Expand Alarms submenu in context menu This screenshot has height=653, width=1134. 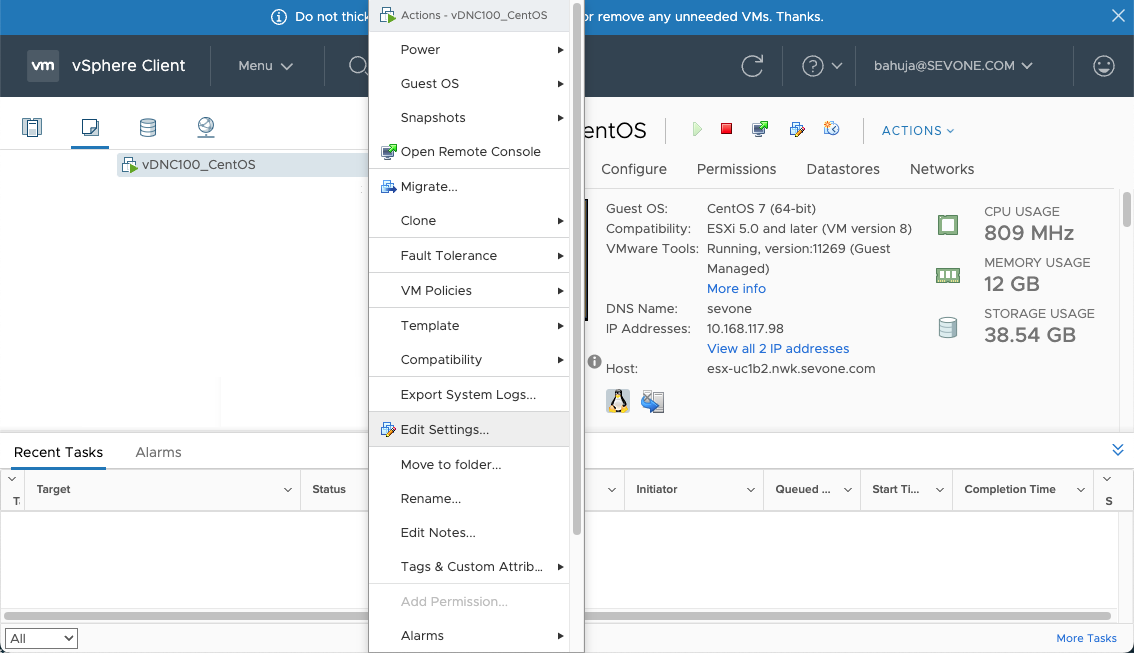pos(469,635)
